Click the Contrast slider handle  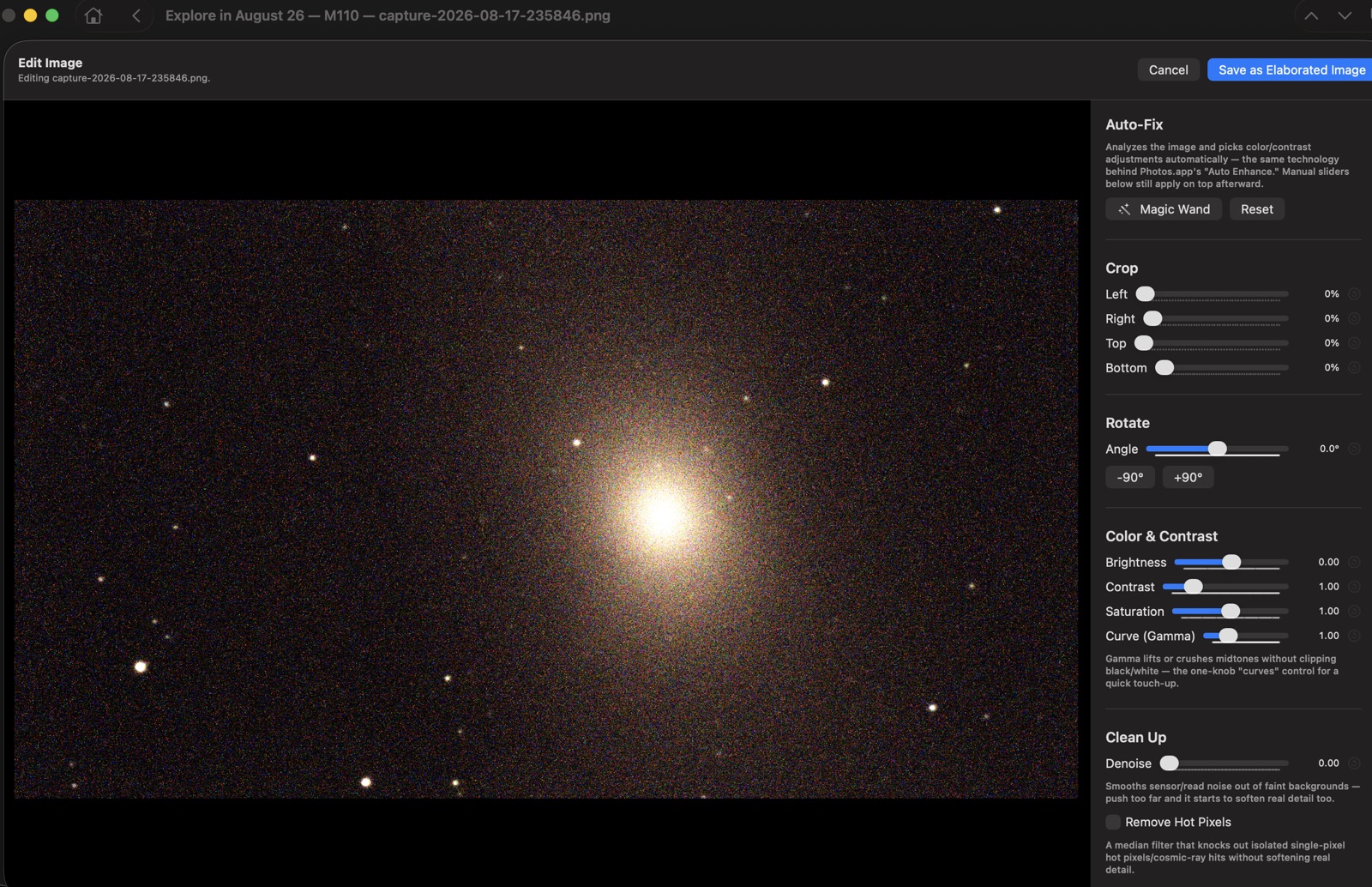(1193, 587)
